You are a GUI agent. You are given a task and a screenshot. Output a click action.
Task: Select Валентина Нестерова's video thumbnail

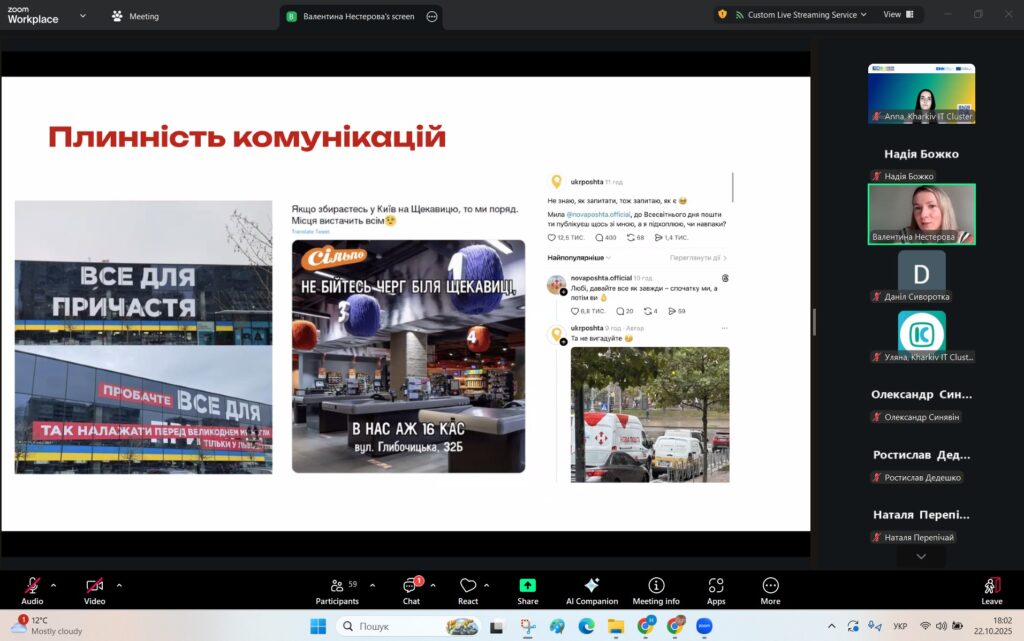(x=921, y=213)
